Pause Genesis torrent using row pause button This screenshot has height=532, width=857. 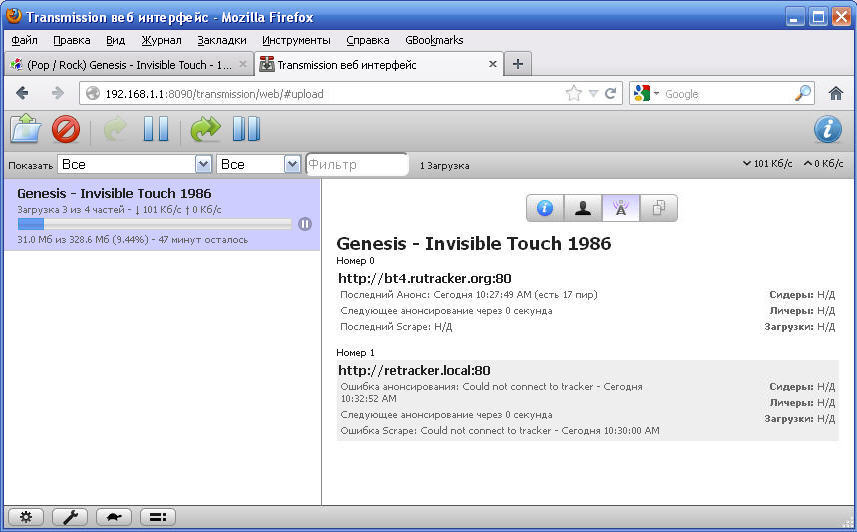305,224
